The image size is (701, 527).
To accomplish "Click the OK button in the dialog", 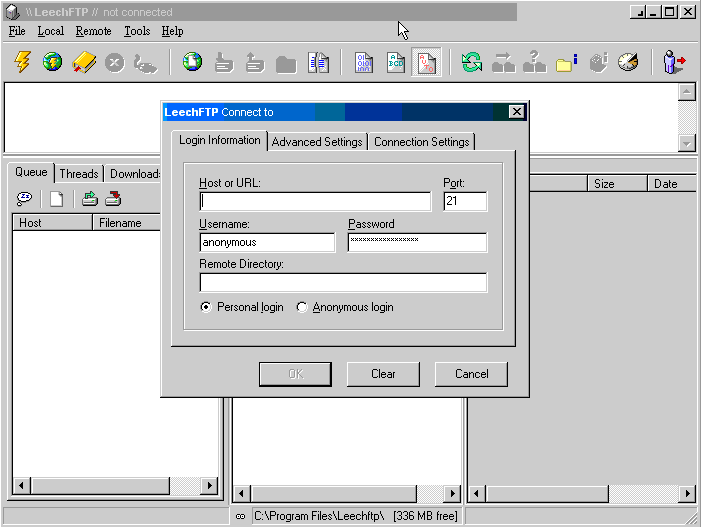I will click(x=296, y=374).
